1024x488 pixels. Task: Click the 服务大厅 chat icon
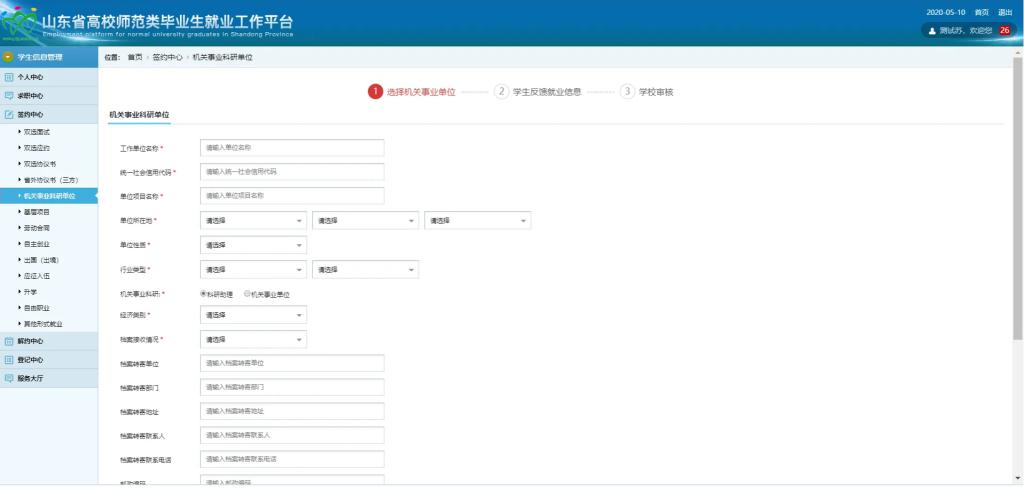click(x=8, y=378)
